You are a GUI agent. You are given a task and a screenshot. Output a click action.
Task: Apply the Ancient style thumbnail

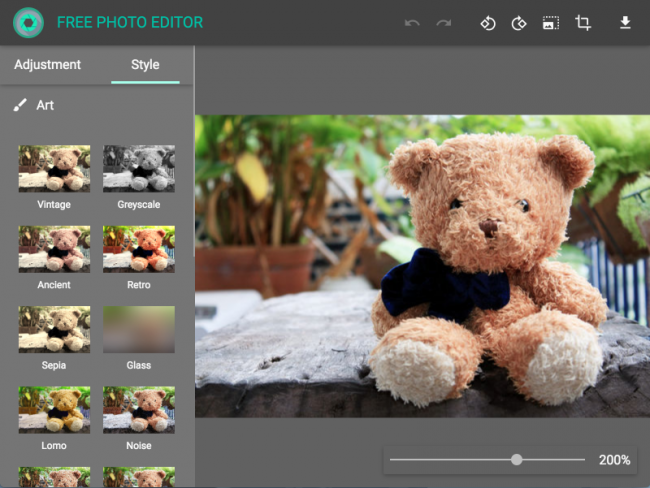54,249
